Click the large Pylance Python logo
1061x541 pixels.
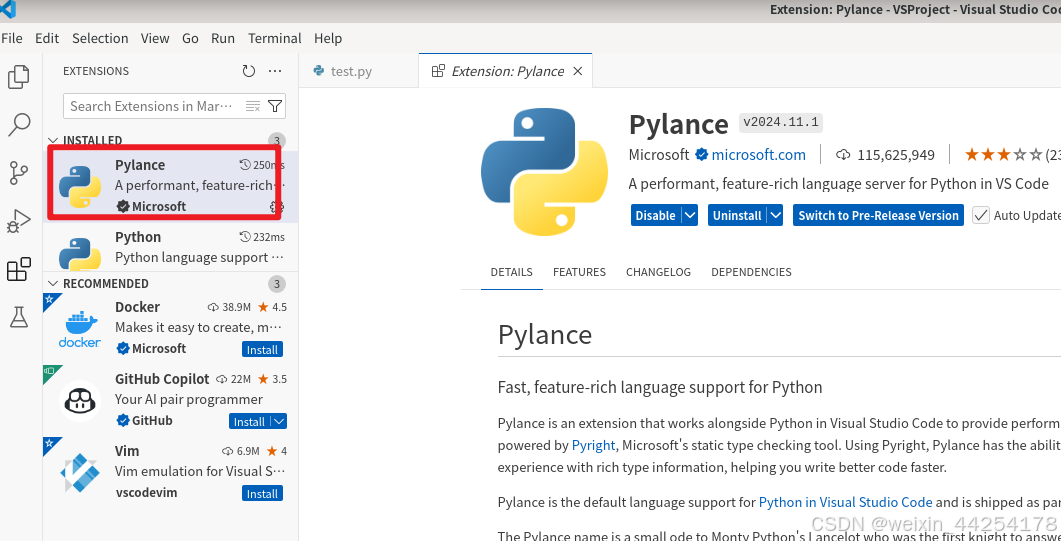pos(545,171)
